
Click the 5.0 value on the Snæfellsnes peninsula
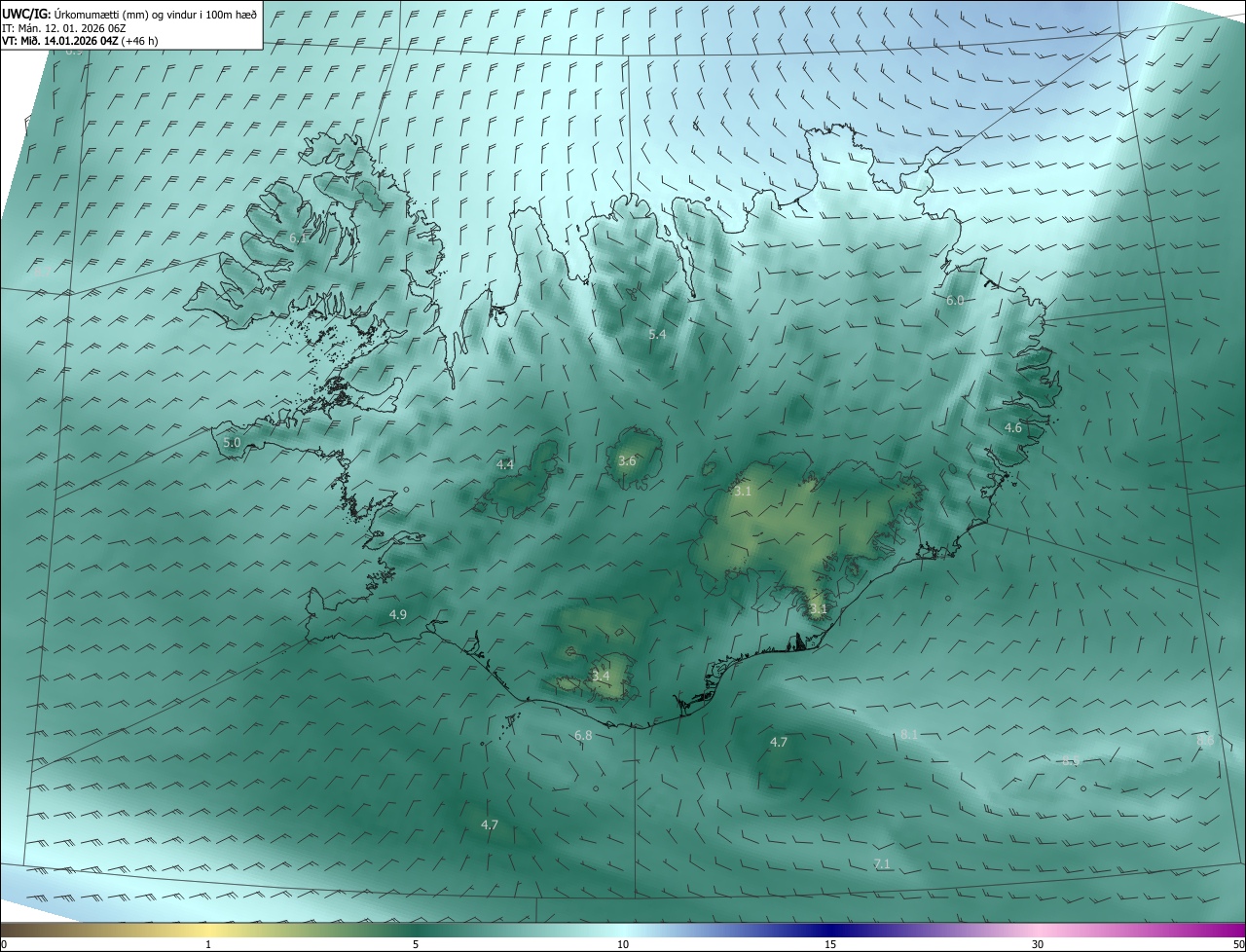(x=232, y=442)
